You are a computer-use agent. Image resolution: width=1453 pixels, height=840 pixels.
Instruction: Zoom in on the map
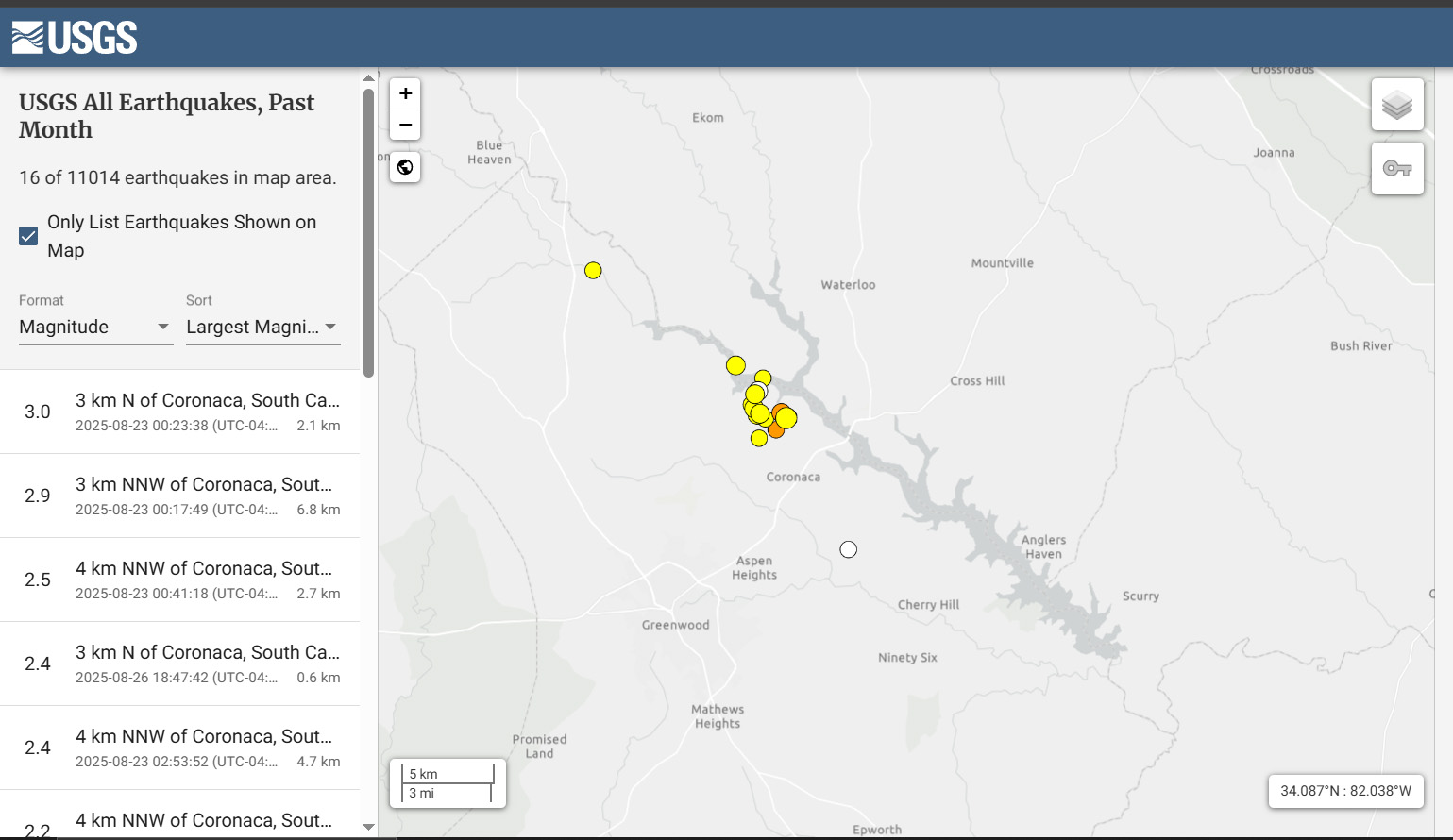coord(405,93)
